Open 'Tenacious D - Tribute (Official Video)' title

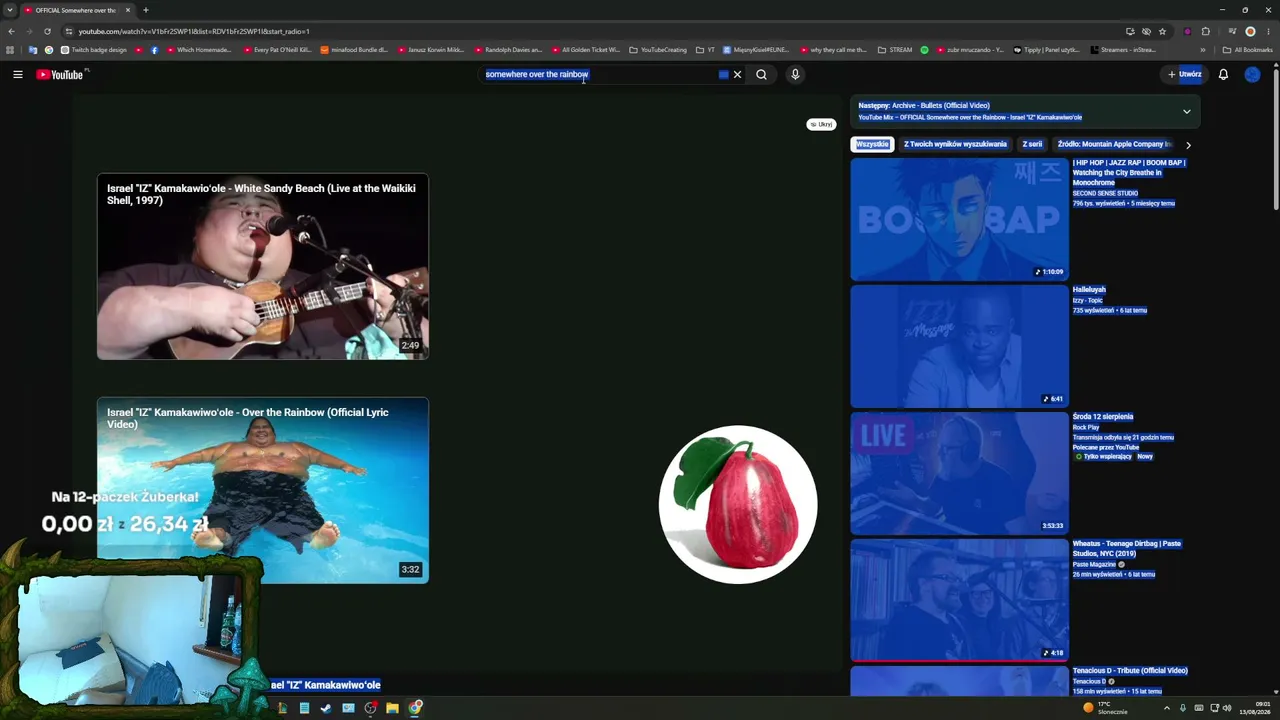1130,671
